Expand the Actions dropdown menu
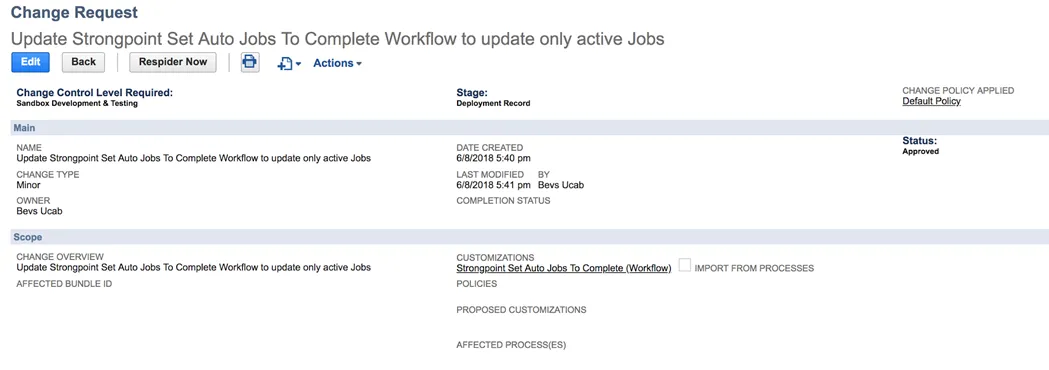 click(338, 63)
